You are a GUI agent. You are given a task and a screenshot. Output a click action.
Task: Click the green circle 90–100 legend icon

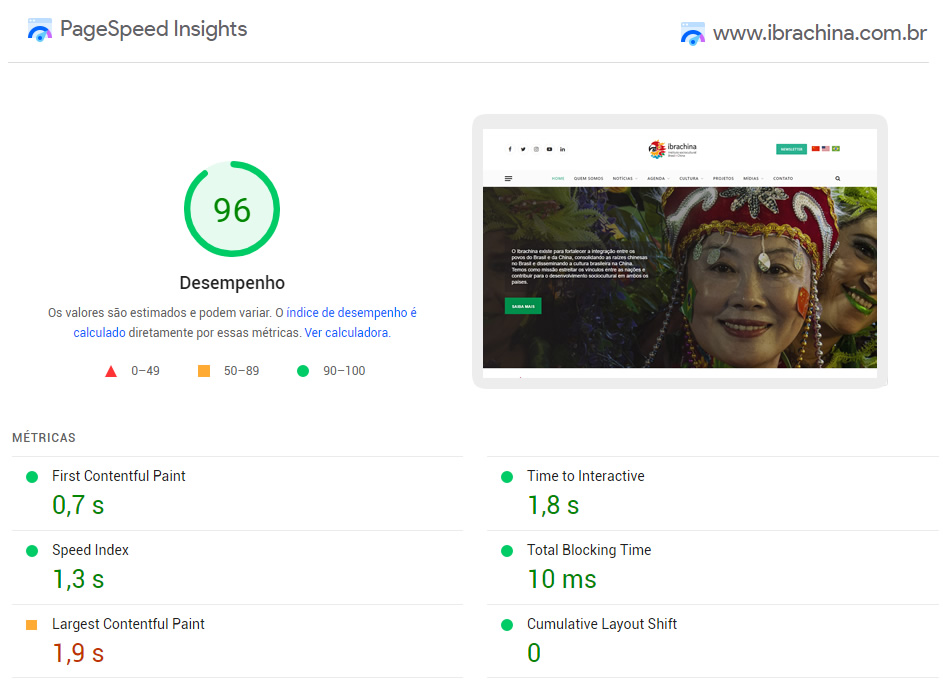tap(303, 372)
